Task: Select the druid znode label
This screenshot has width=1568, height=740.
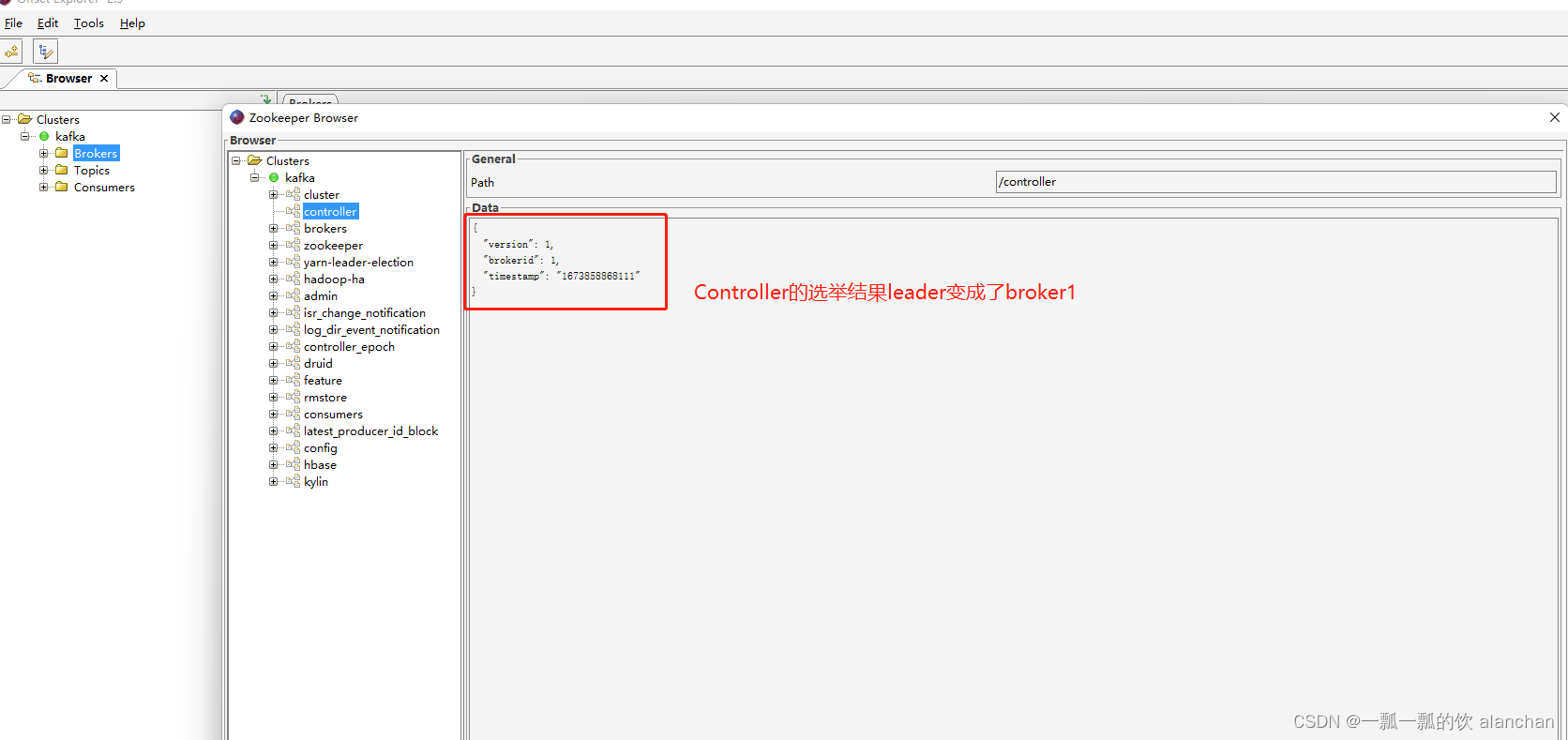Action: pos(318,363)
